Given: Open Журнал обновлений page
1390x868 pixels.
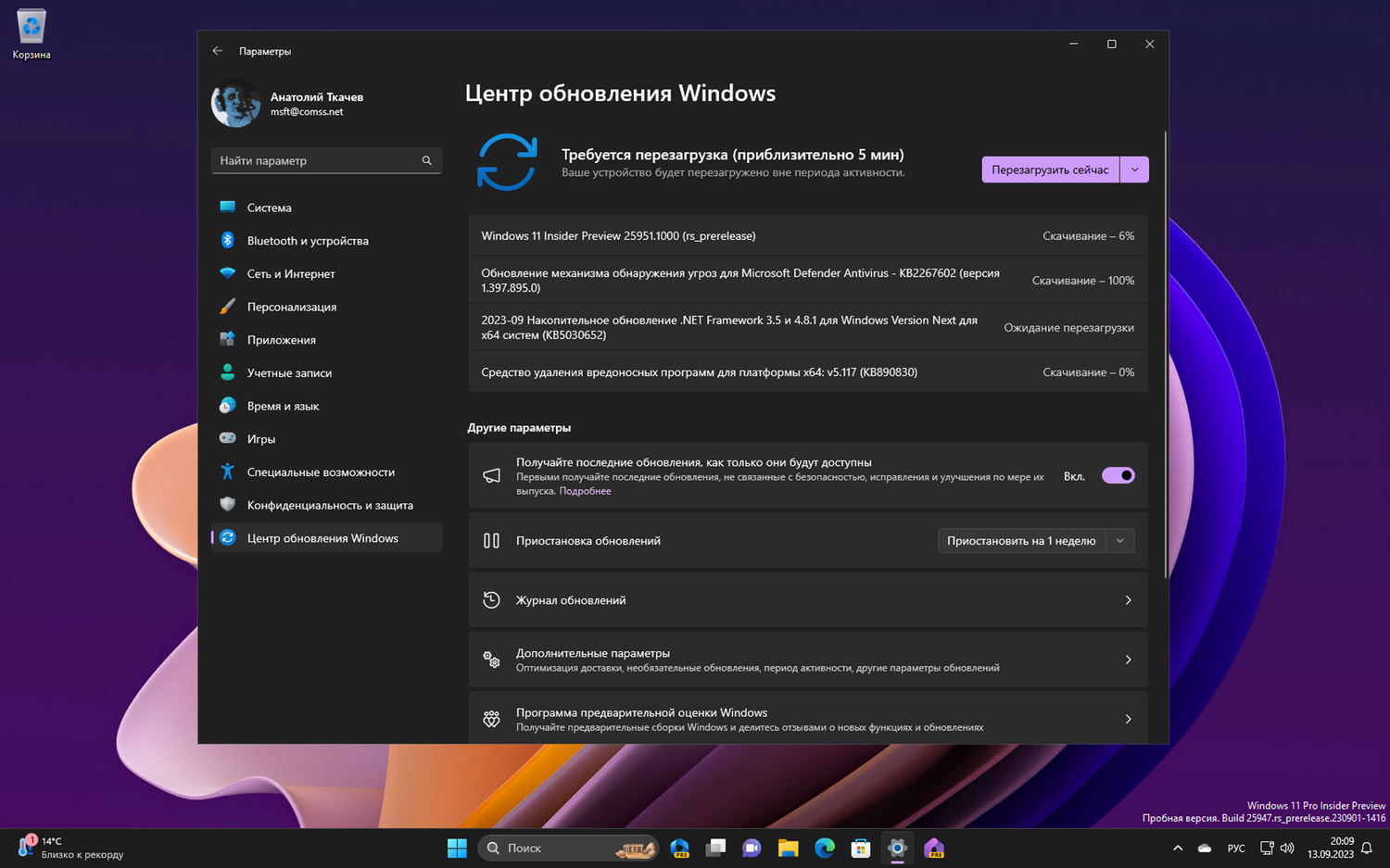Looking at the screenshot, I should click(x=807, y=599).
